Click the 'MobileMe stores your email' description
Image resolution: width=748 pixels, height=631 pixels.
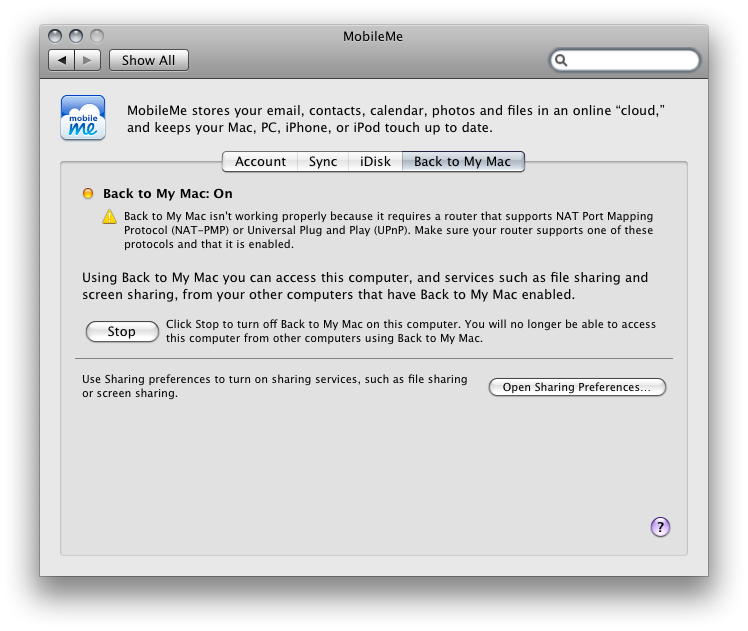(x=396, y=119)
